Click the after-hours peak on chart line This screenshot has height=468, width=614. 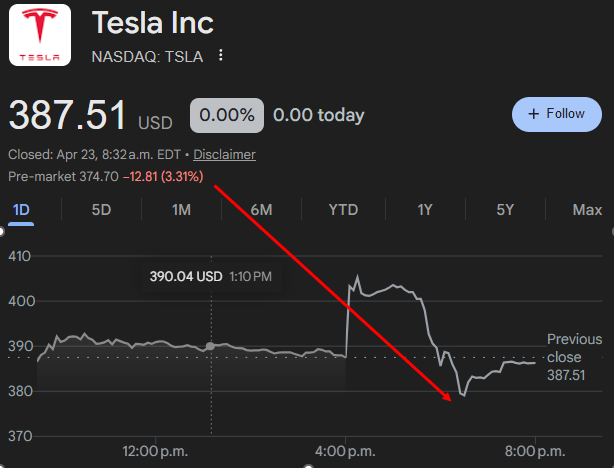[353, 278]
